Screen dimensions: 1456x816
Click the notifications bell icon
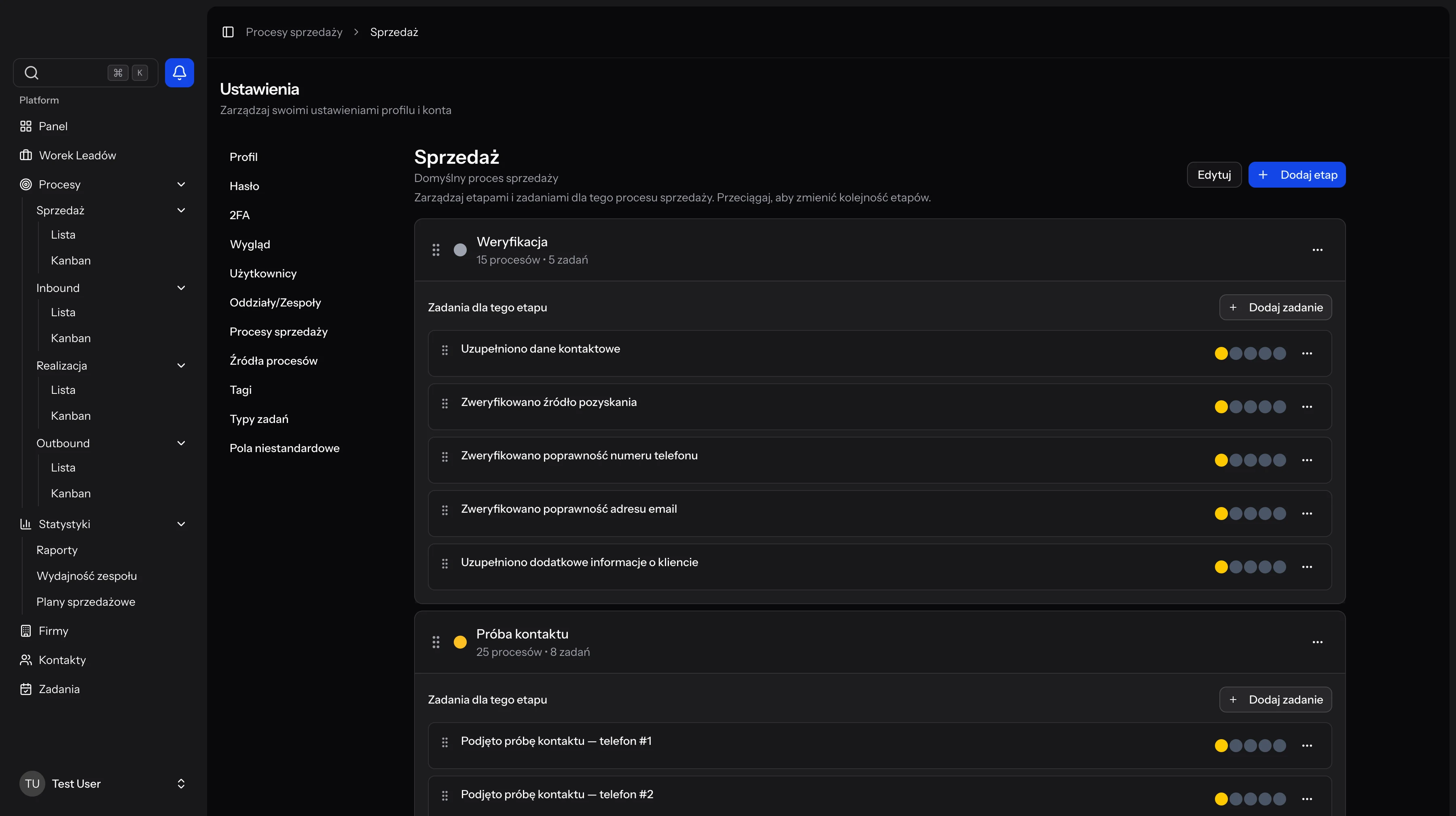(x=179, y=72)
